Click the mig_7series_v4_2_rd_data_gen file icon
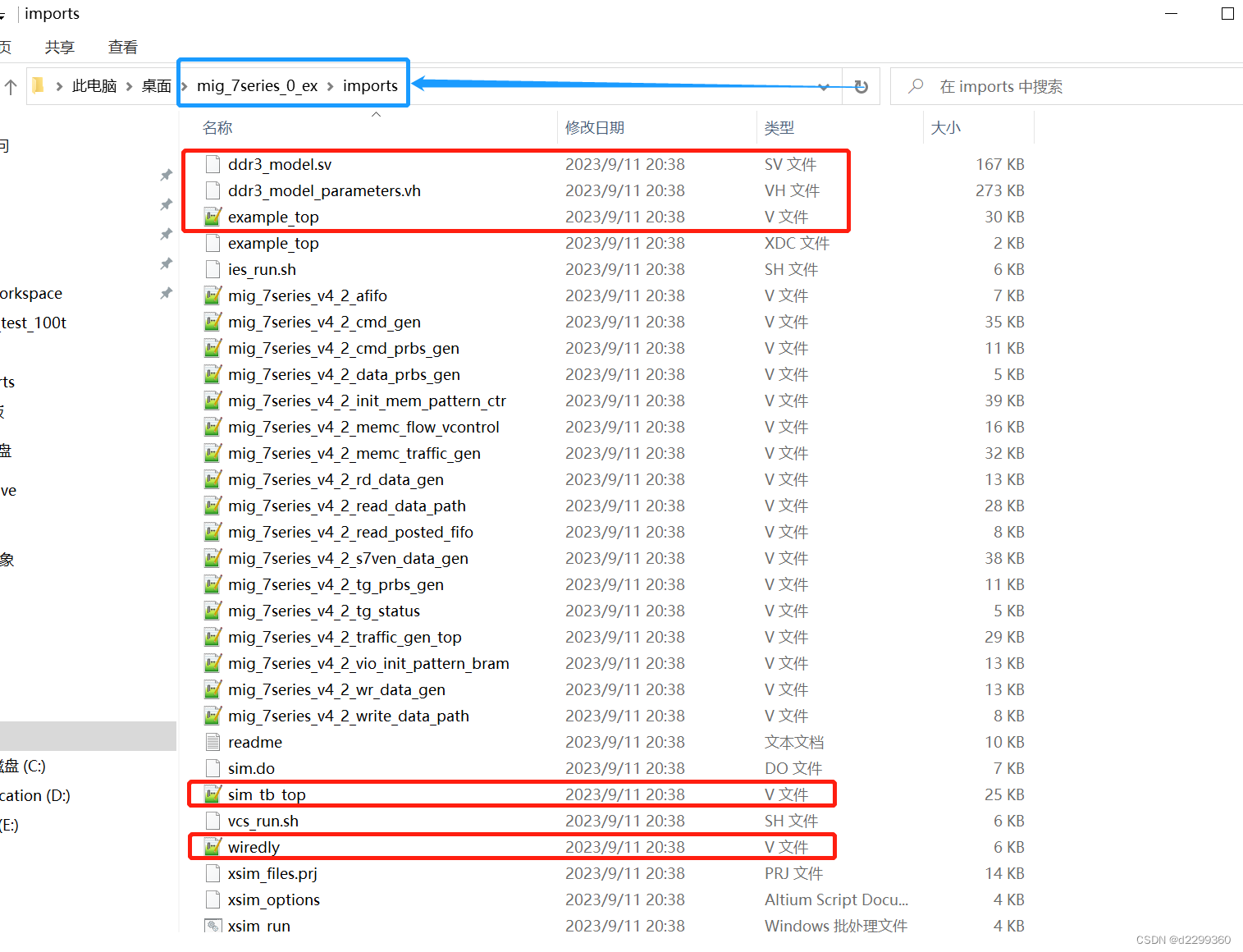Viewport: 1243px width, 952px height. 212,479
